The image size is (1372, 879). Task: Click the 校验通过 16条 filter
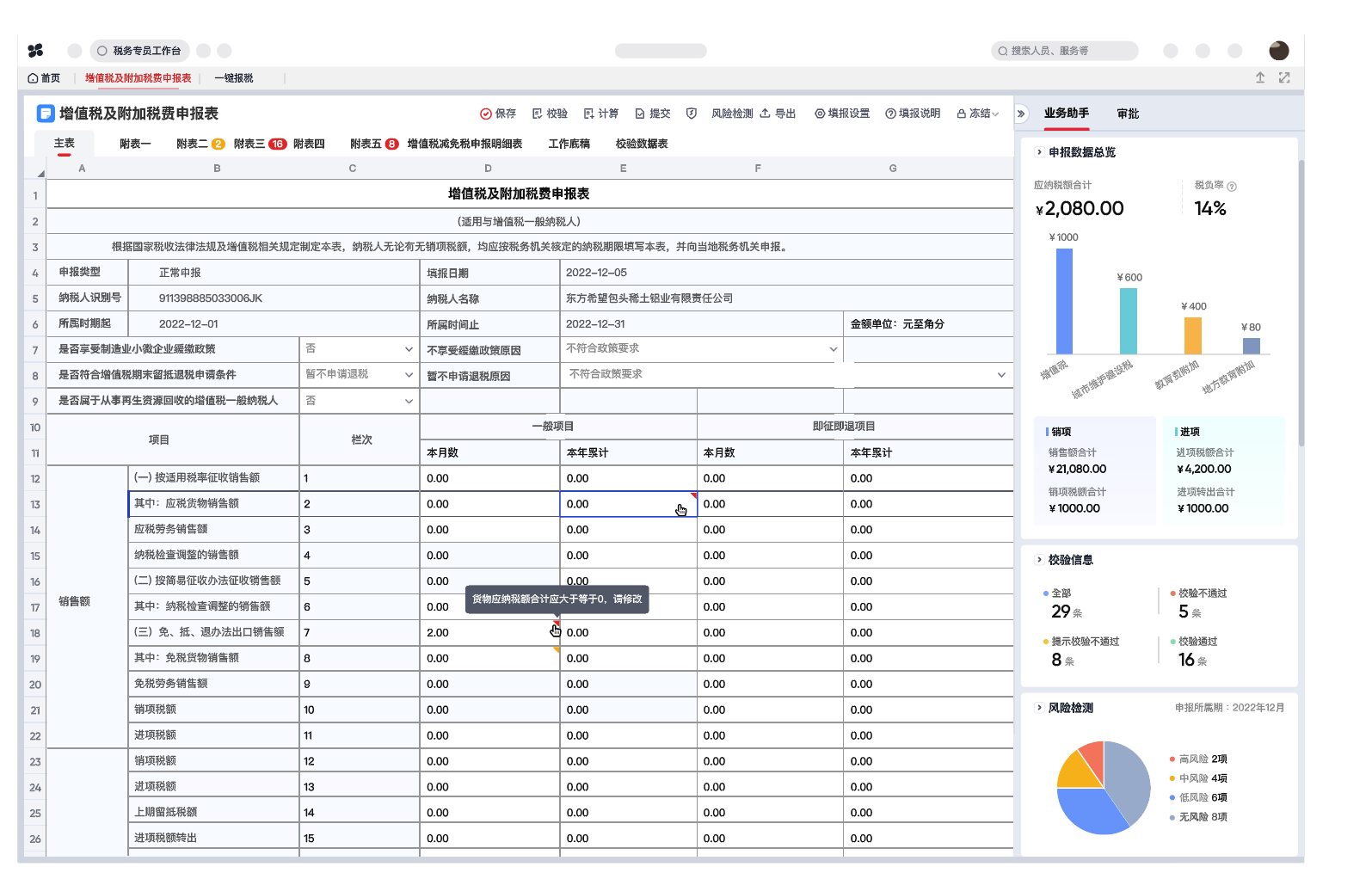point(1194,652)
